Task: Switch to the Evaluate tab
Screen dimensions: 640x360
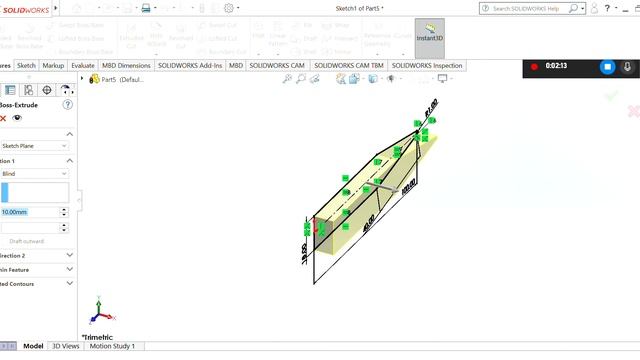Action: 83,65
